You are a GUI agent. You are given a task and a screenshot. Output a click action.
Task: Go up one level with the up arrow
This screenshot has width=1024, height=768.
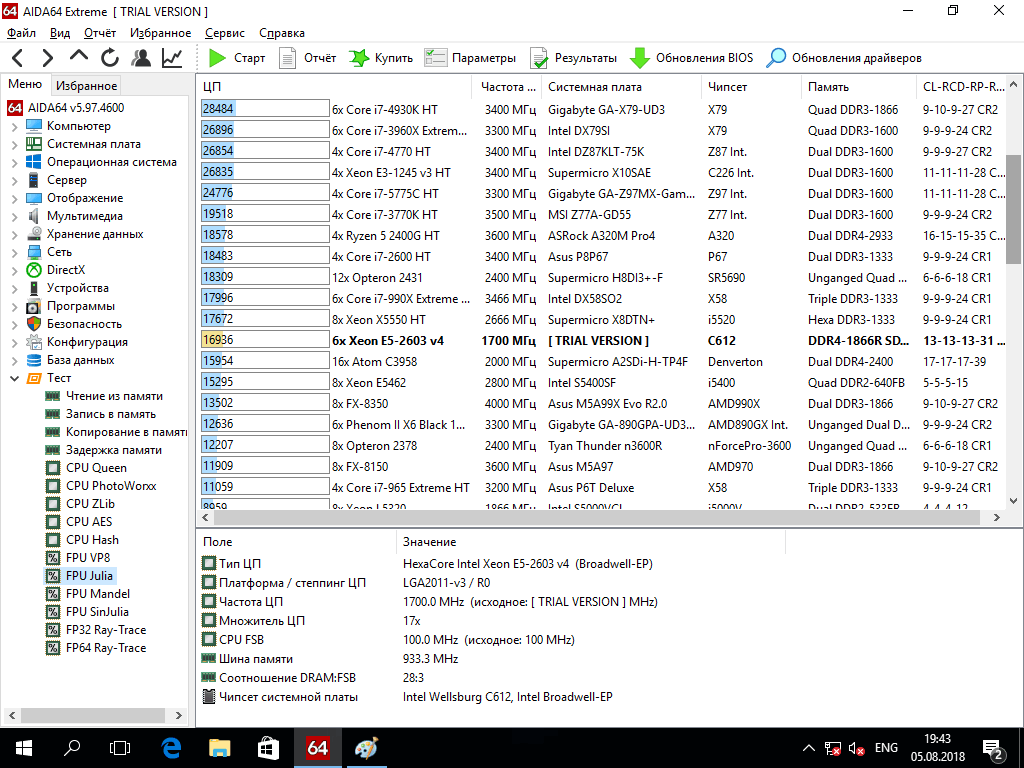(x=78, y=57)
